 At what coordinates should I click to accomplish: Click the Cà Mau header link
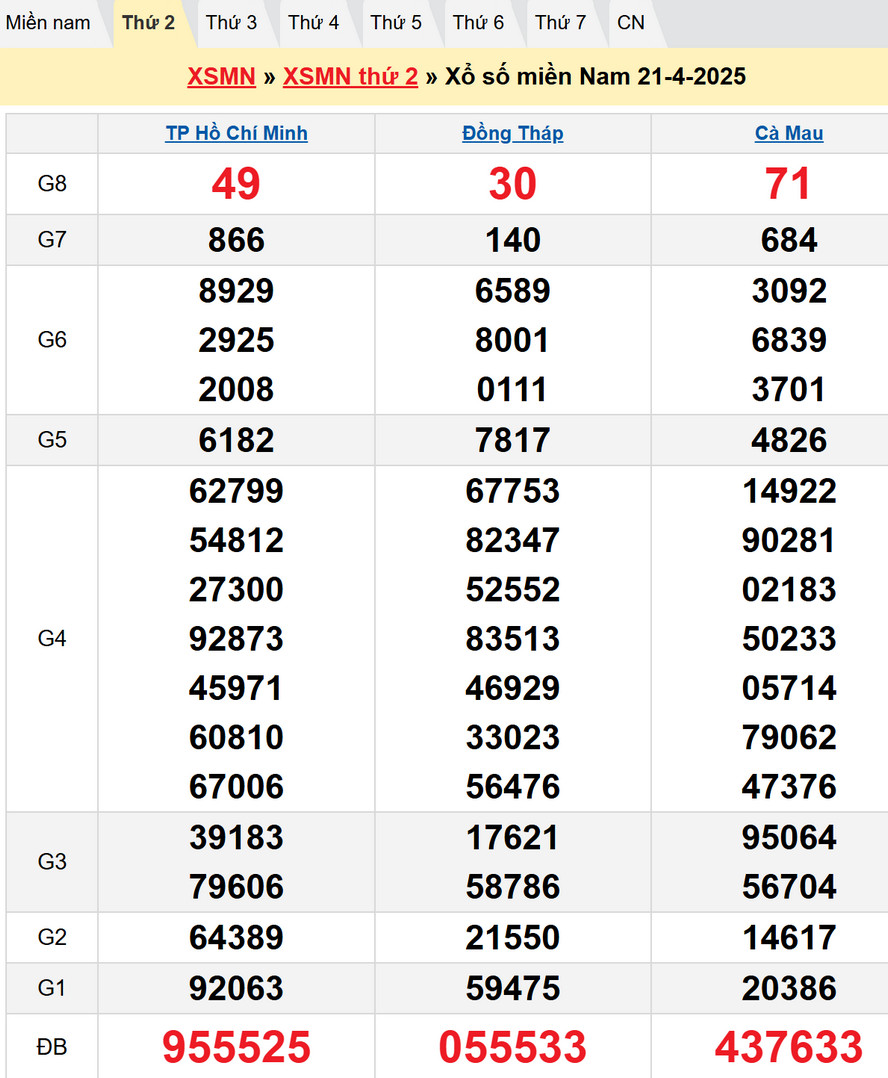point(789,134)
